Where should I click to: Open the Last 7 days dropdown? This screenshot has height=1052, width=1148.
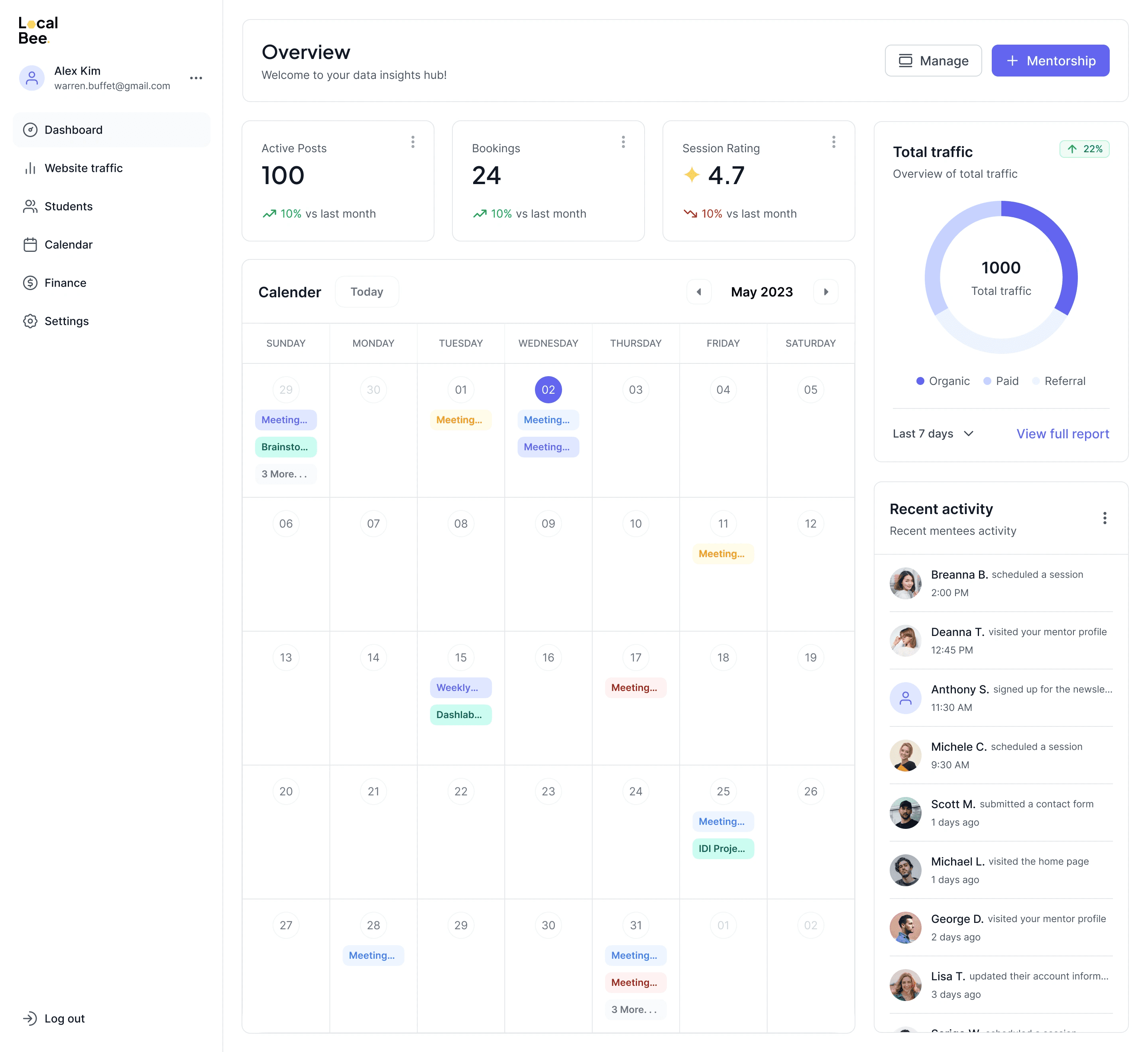point(933,434)
